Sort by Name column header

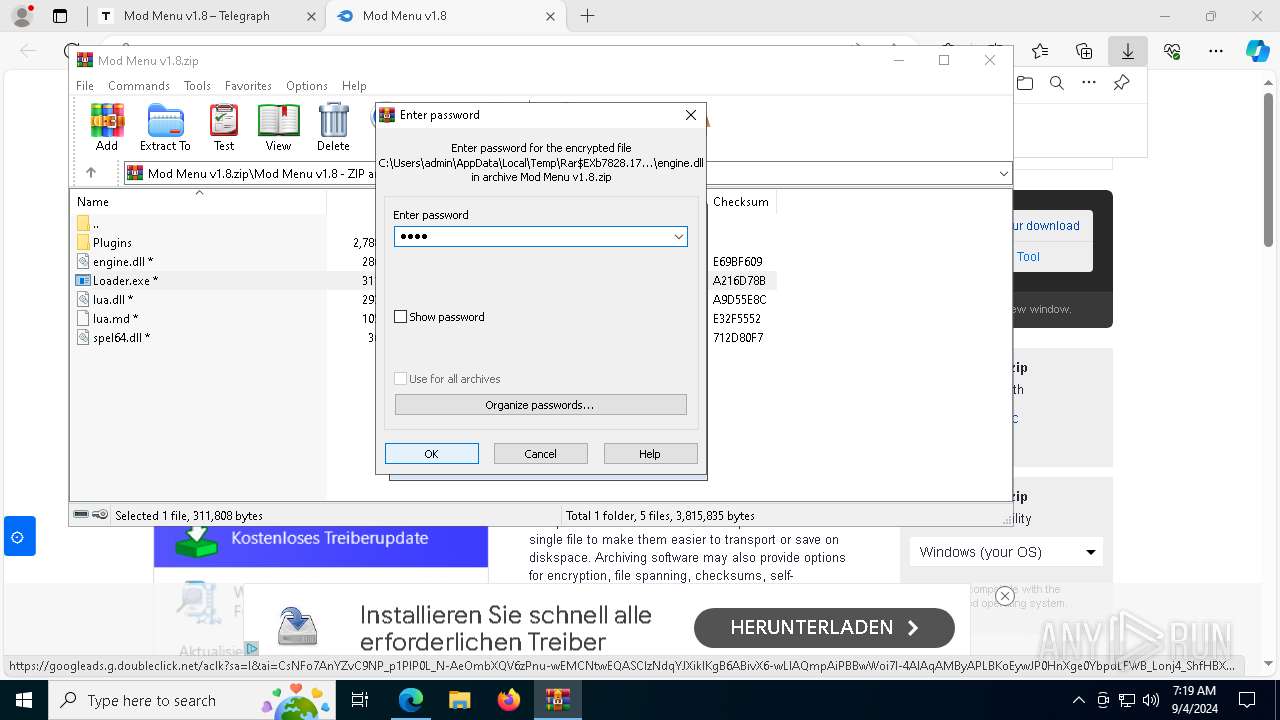[x=198, y=202]
